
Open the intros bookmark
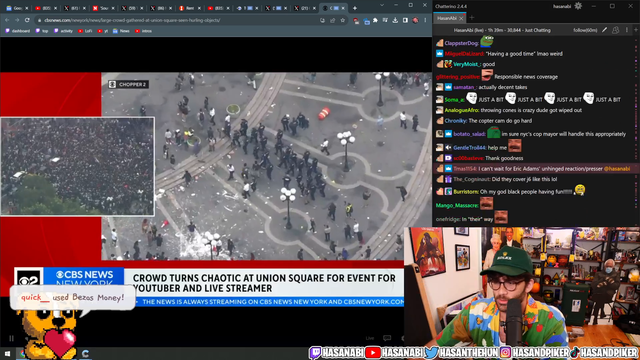[143, 31]
